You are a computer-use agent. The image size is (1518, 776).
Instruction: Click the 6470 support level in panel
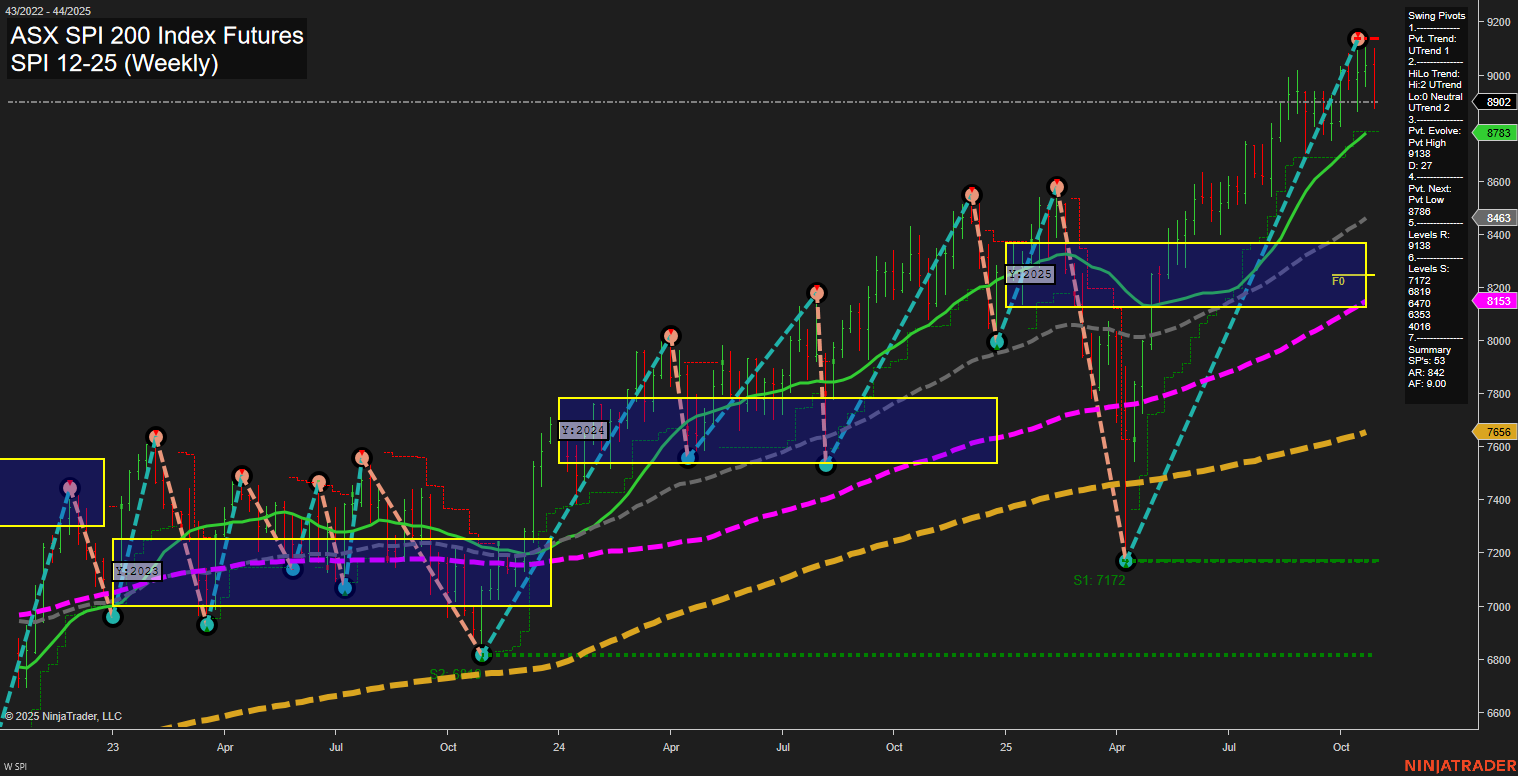click(1419, 303)
